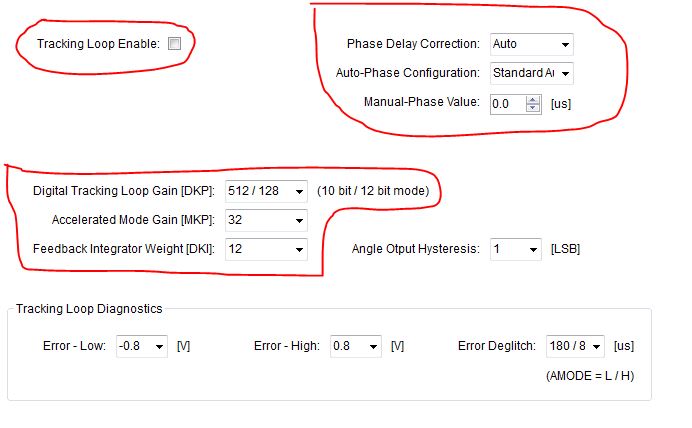Image resolution: width=692 pixels, height=428 pixels.
Task: Click the (AMODE = L / H) note
Action: coord(590,376)
